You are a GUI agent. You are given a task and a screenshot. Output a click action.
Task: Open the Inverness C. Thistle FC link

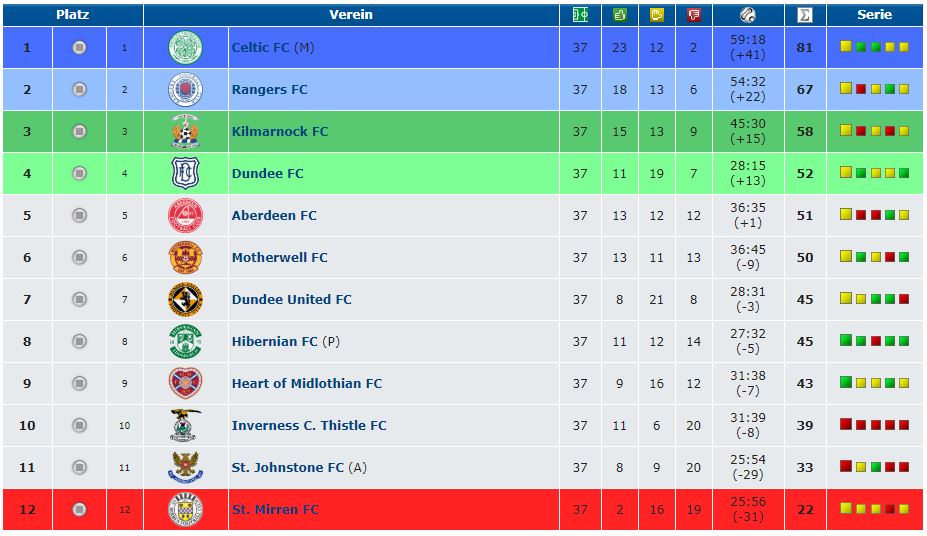[x=309, y=425]
